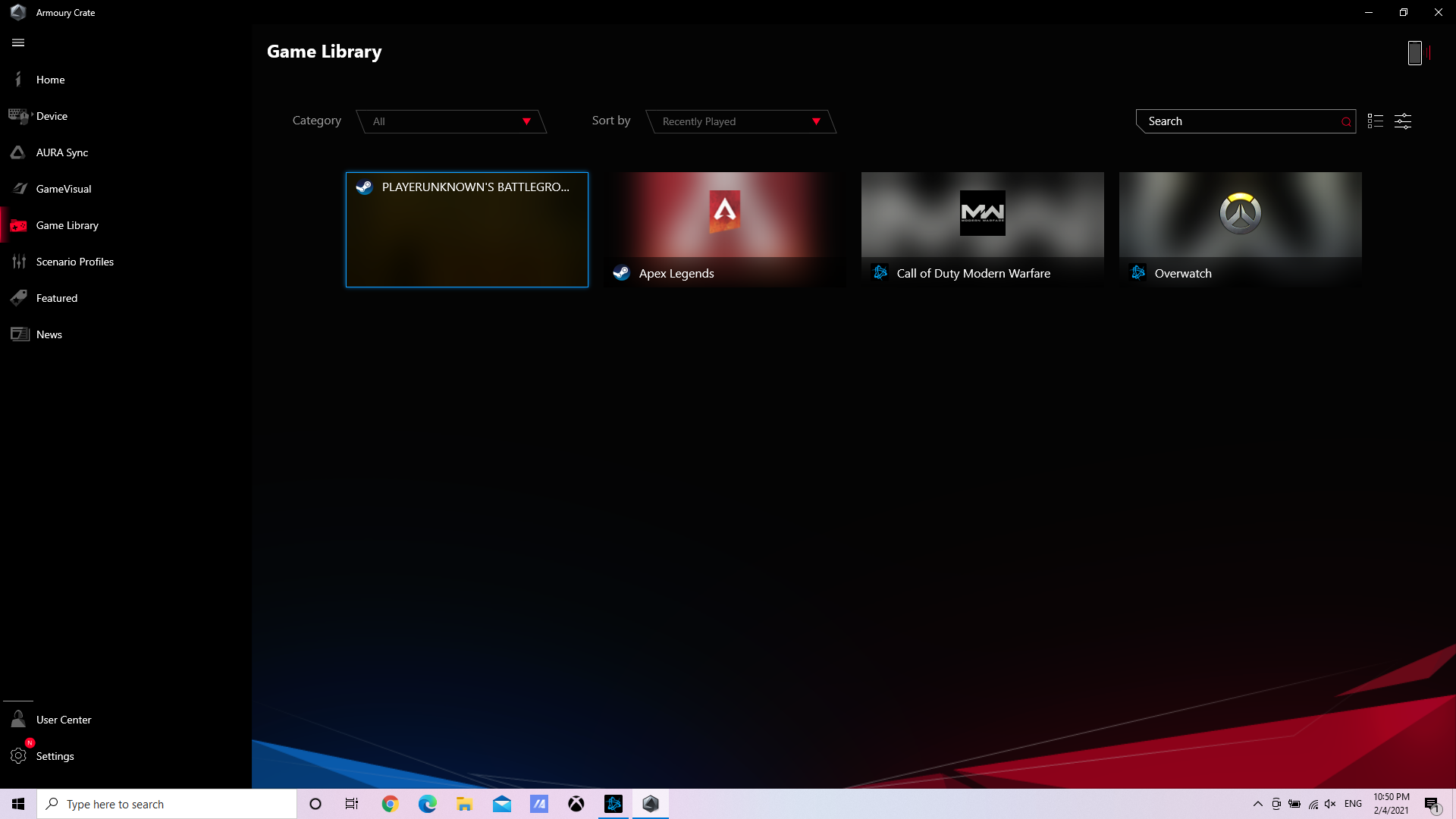Click the muted volume tray icon

[1330, 804]
